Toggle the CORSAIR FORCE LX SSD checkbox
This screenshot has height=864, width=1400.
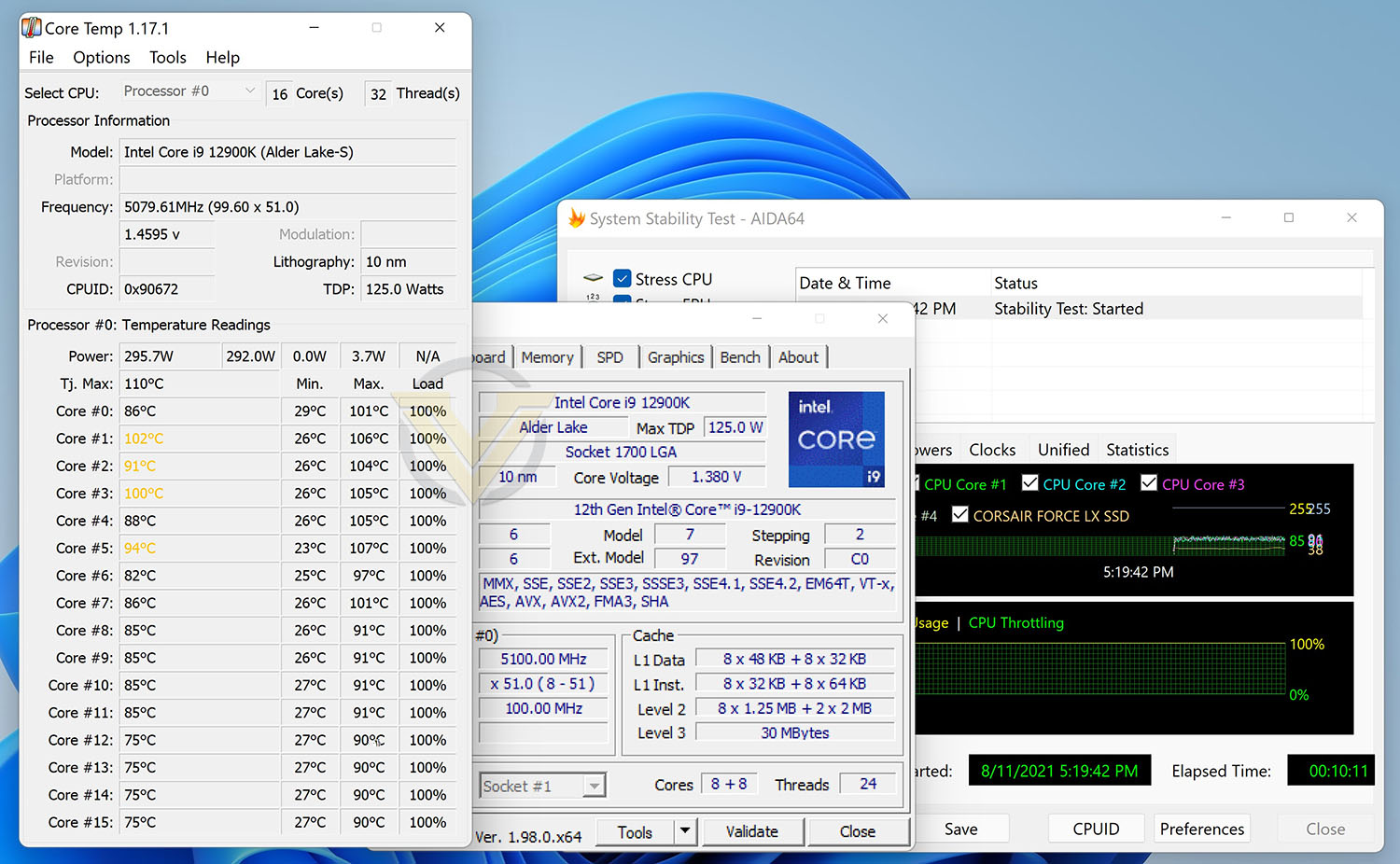pos(959,514)
